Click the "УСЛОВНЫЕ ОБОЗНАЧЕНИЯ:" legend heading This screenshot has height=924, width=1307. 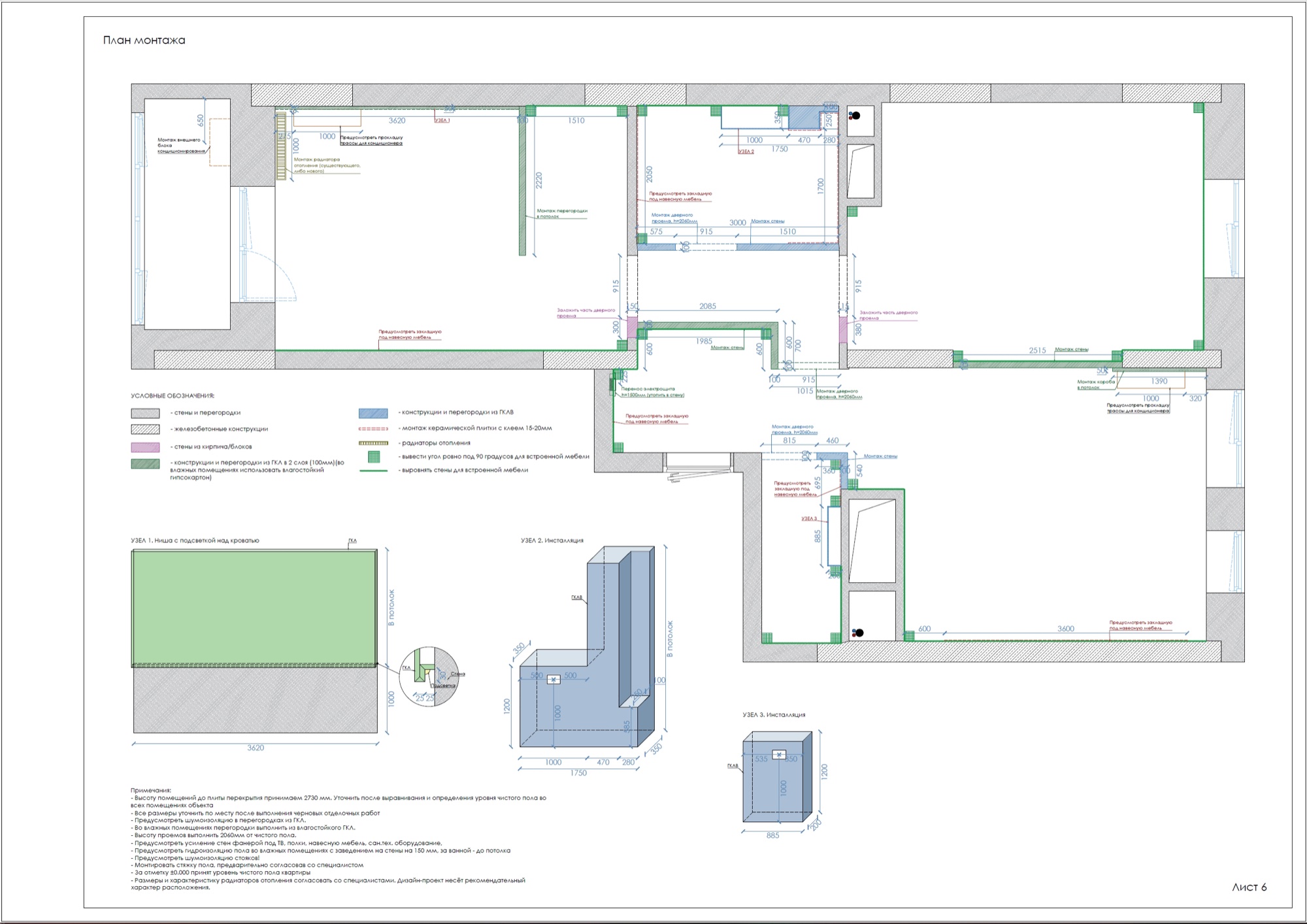point(173,396)
